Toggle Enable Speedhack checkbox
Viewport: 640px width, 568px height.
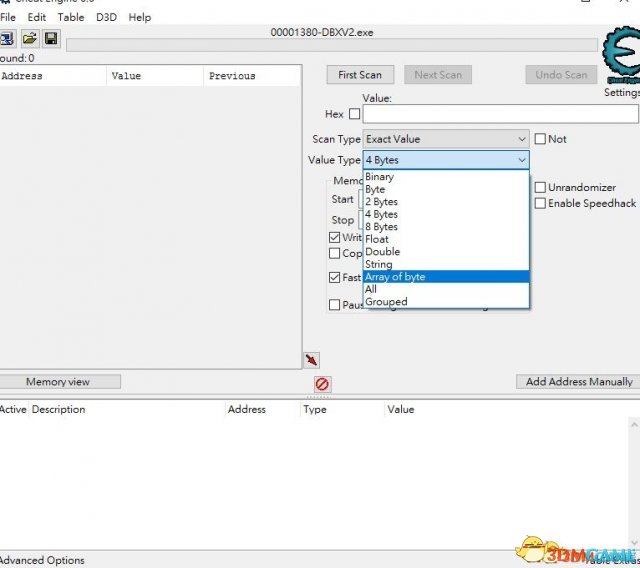pyautogui.click(x=540, y=203)
